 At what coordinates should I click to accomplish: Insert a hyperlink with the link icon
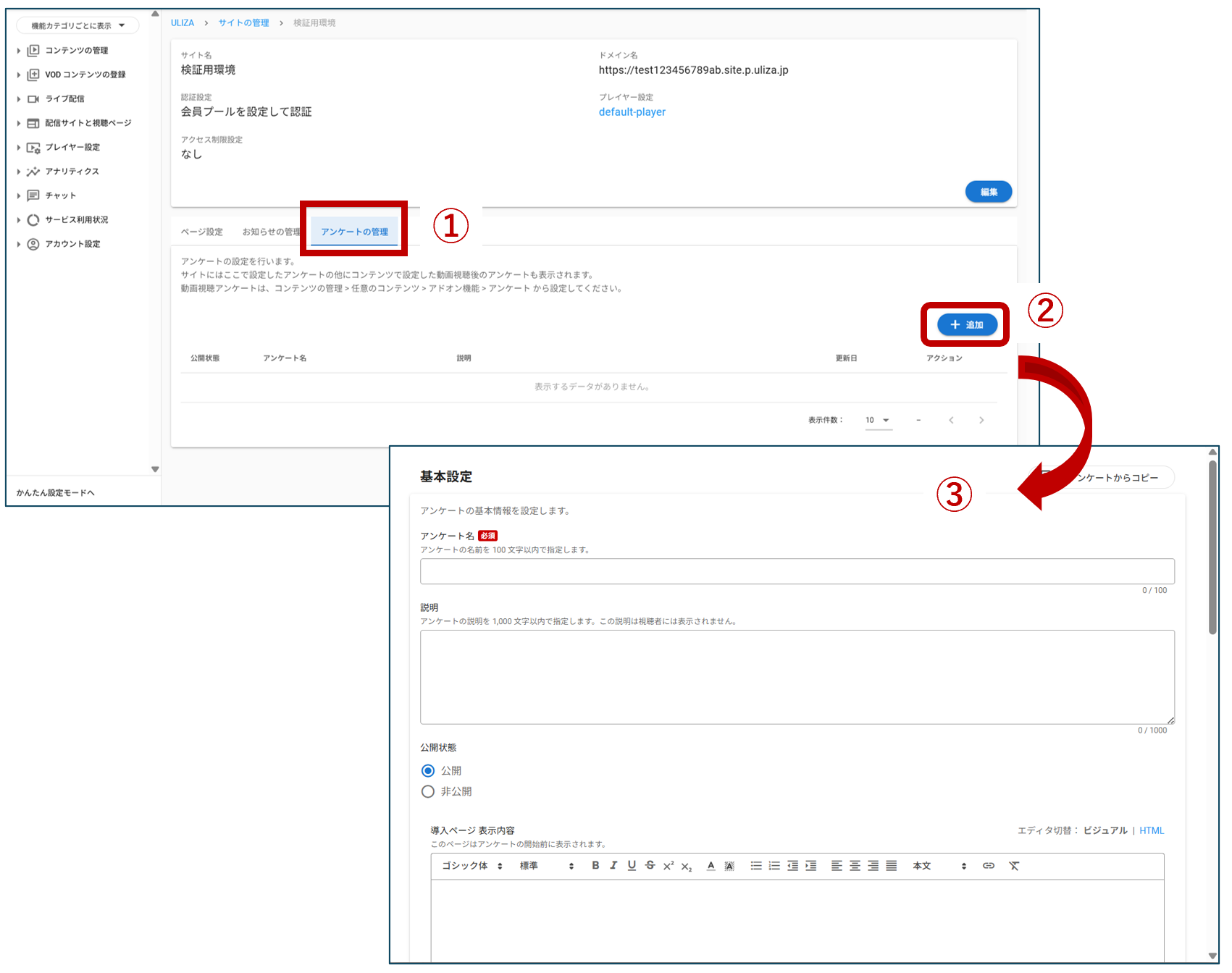(x=988, y=866)
